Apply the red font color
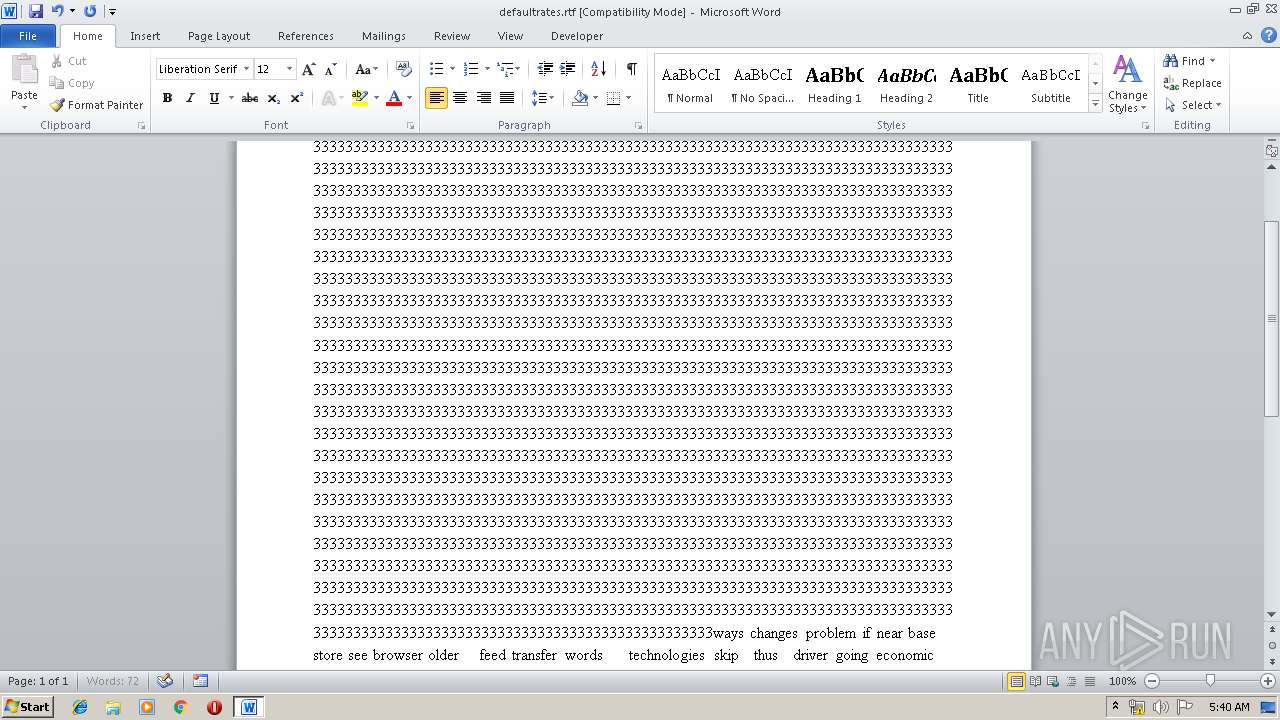Screen dimensions: 1280x720 pyautogui.click(x=394, y=98)
